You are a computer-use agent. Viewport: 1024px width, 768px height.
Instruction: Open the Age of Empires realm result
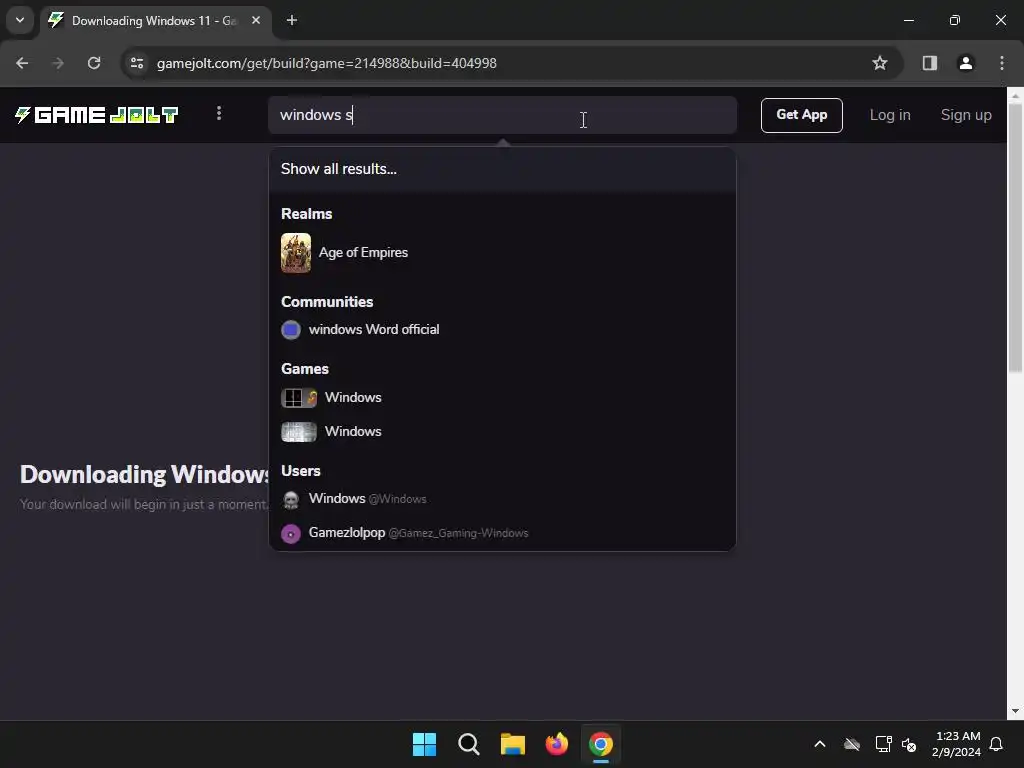502,253
